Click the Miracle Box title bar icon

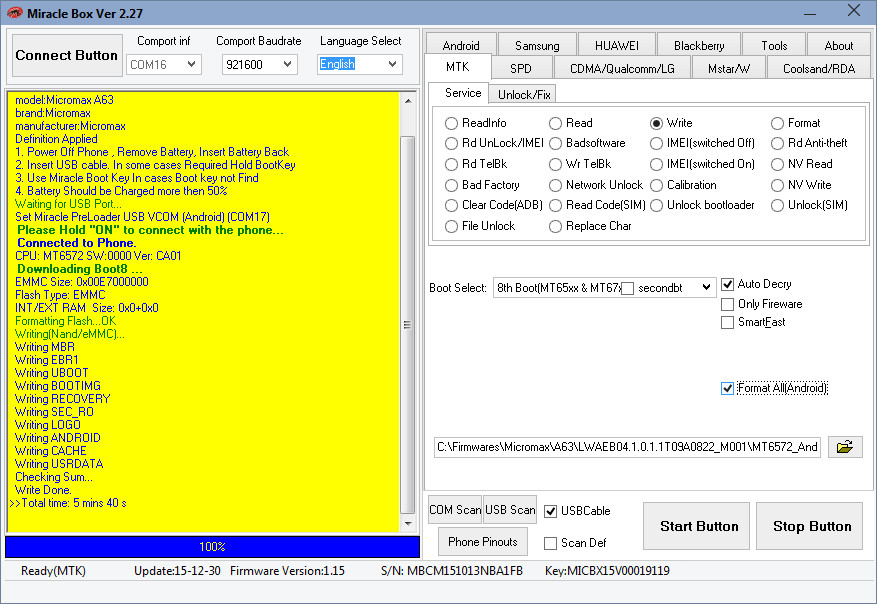tap(14, 13)
